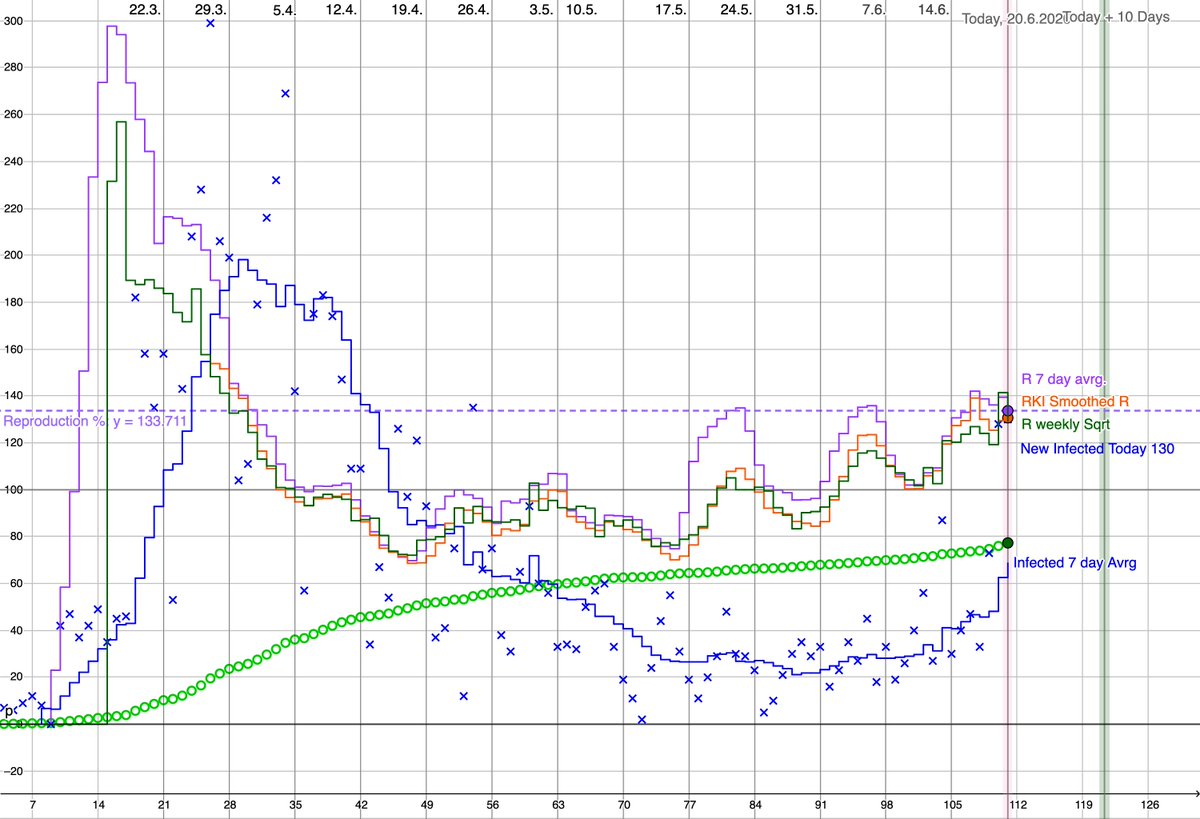This screenshot has height=819, width=1200.
Task: Click the 22.3. date label at top
Action: pyautogui.click(x=144, y=9)
